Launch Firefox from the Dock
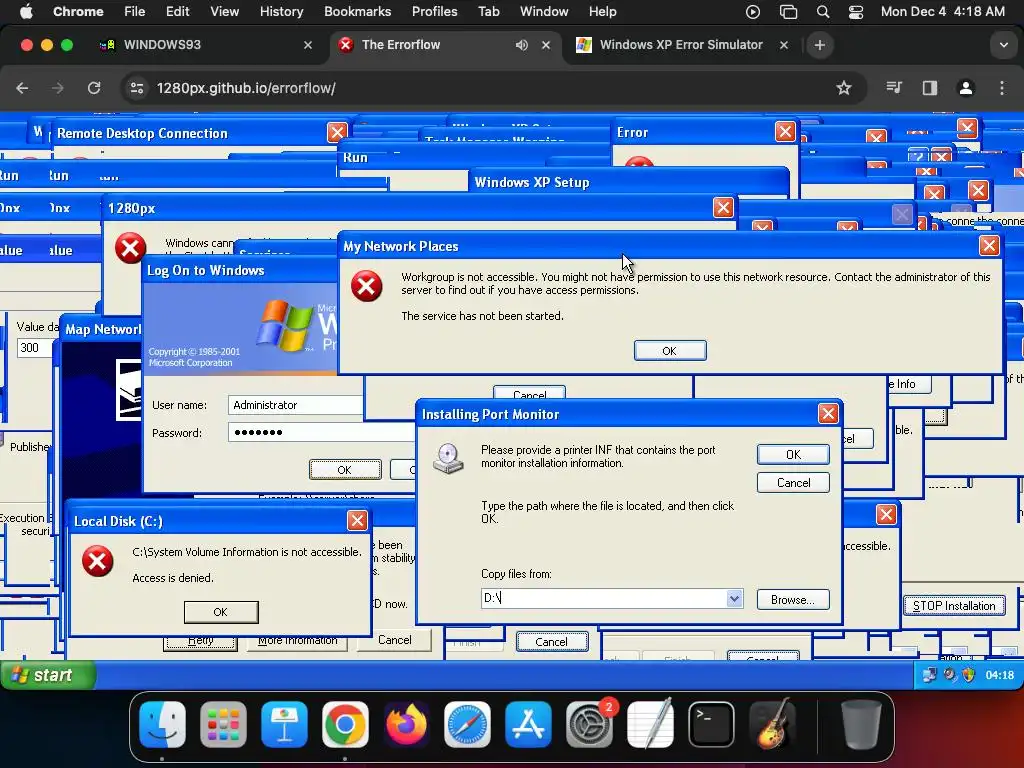The width and height of the screenshot is (1024, 768). (406, 724)
